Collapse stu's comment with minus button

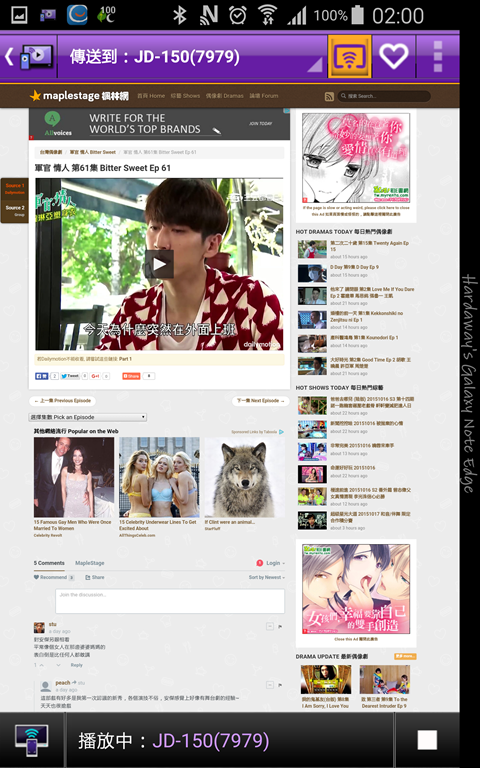pyautogui.click(x=270, y=626)
